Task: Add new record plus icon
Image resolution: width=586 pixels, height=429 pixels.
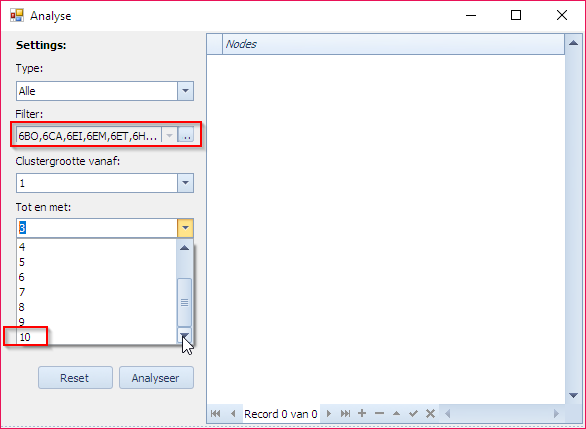Action: point(362,413)
